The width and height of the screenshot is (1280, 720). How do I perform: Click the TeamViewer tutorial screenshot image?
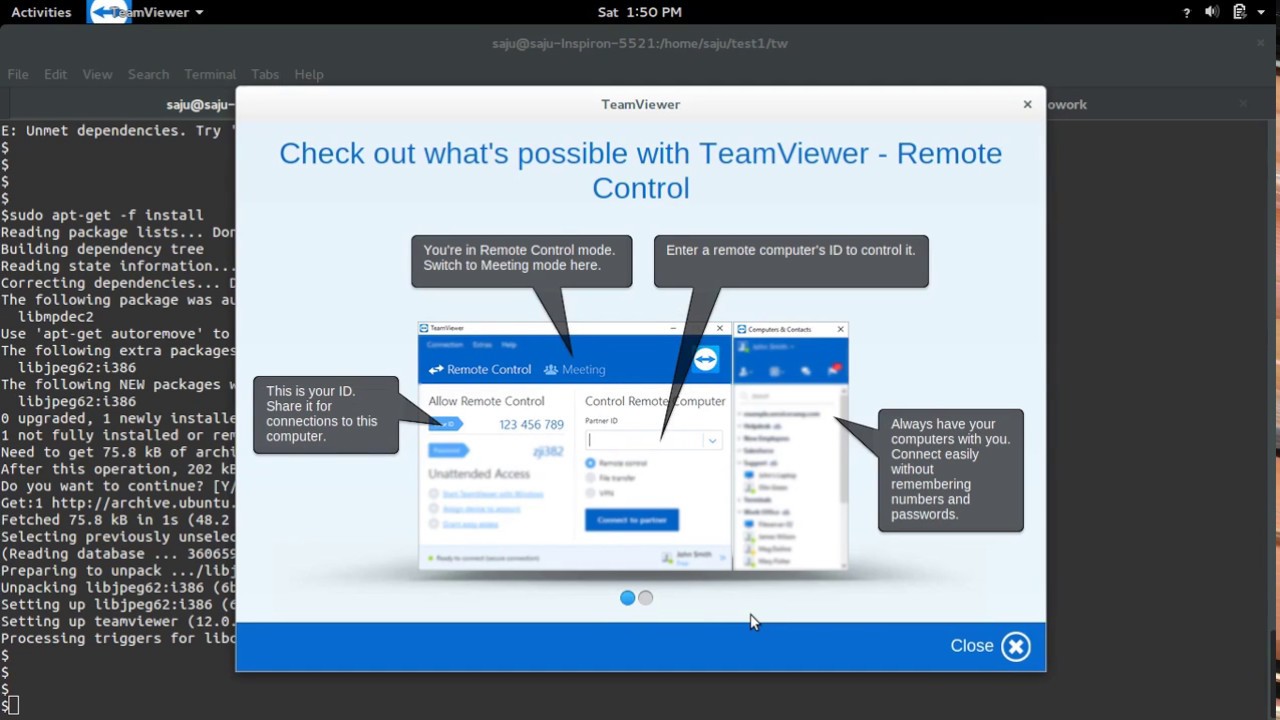[x=633, y=446]
